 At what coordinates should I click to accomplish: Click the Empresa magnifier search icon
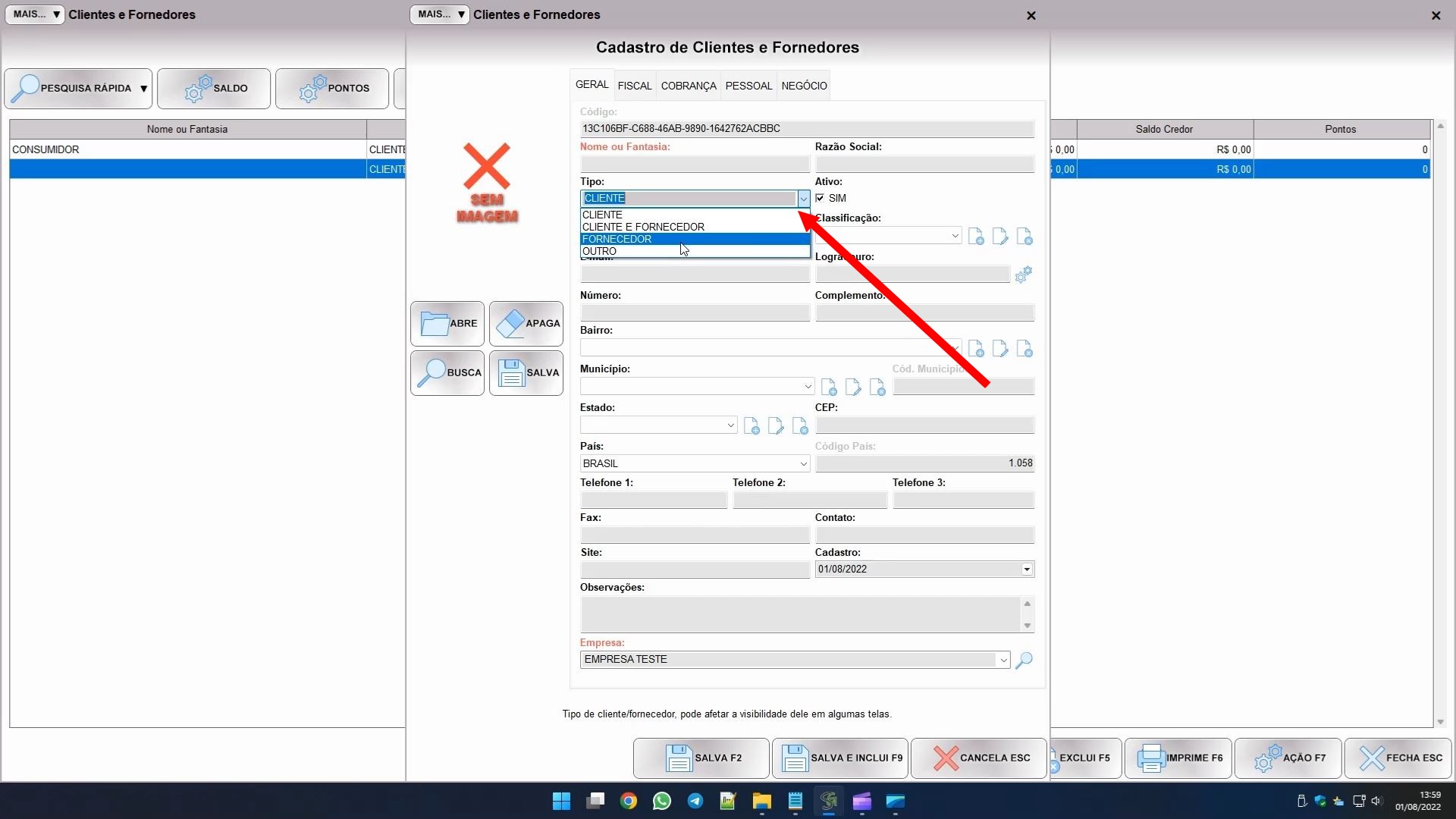click(1024, 660)
